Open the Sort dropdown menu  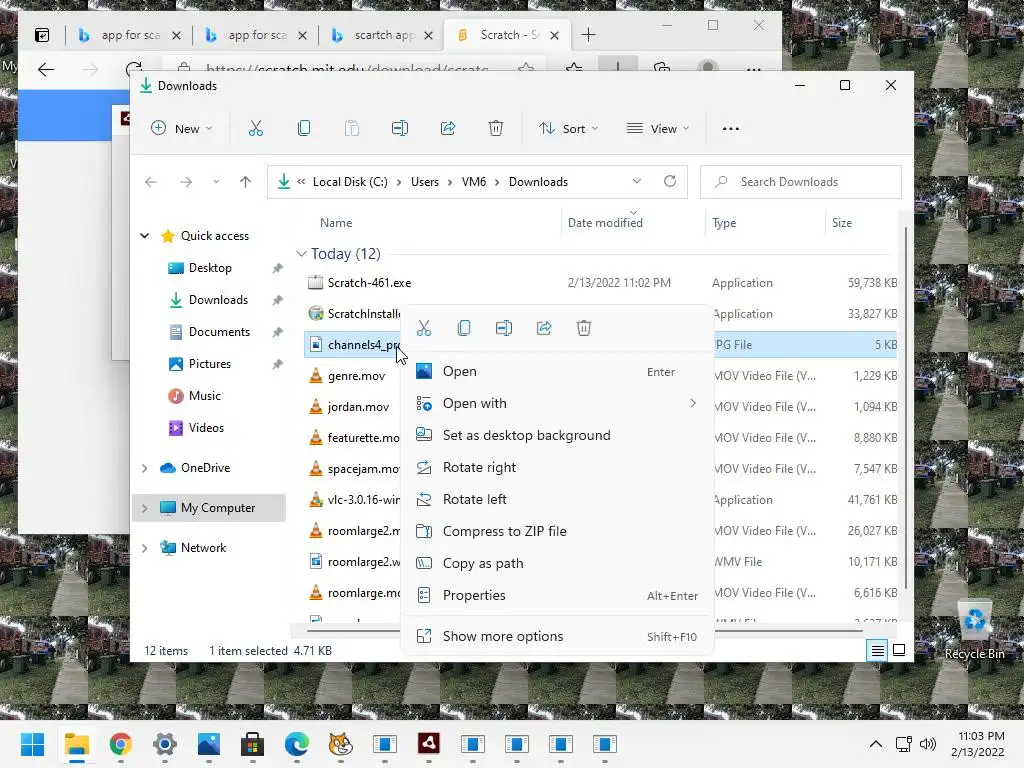568,129
